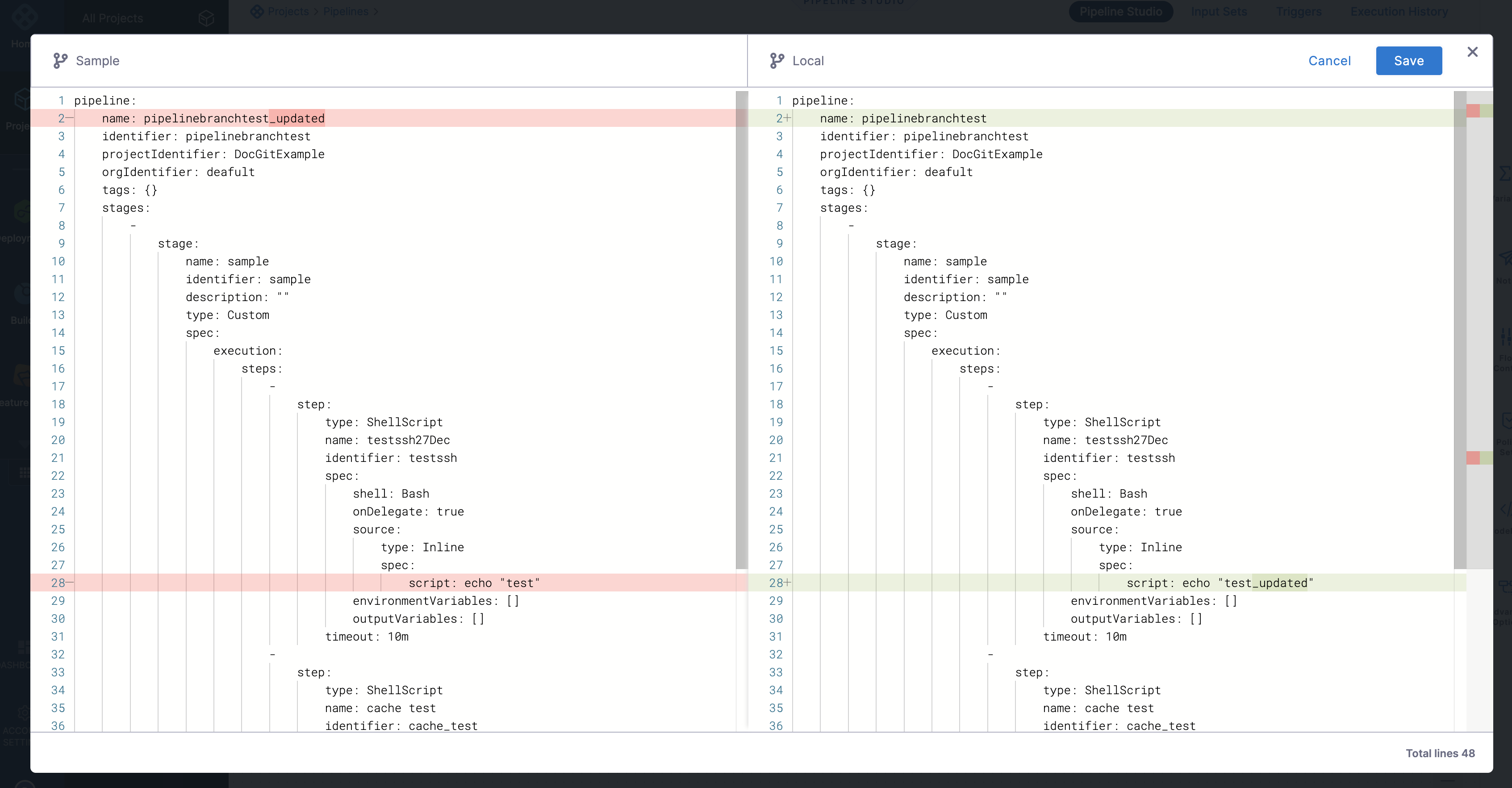
Task: Click the git branch icon beside Local
Action: (x=777, y=61)
